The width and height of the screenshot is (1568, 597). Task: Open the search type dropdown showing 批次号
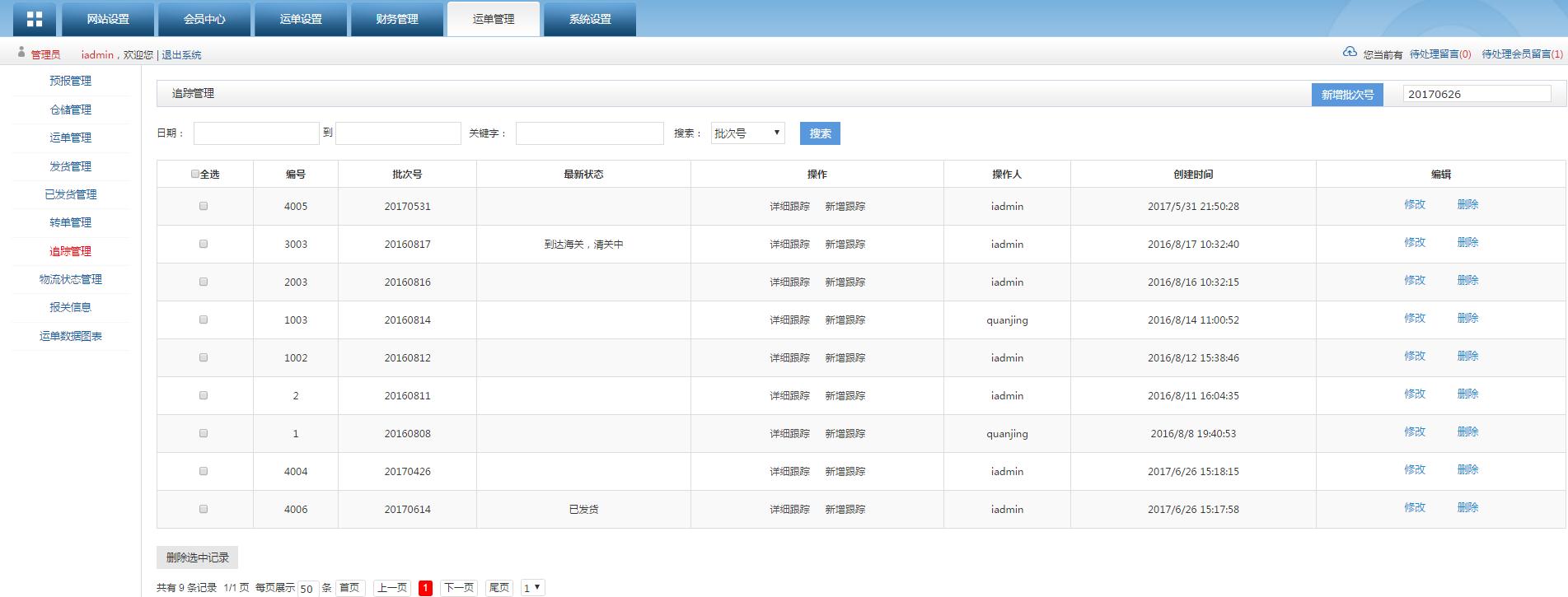pyautogui.click(x=747, y=133)
